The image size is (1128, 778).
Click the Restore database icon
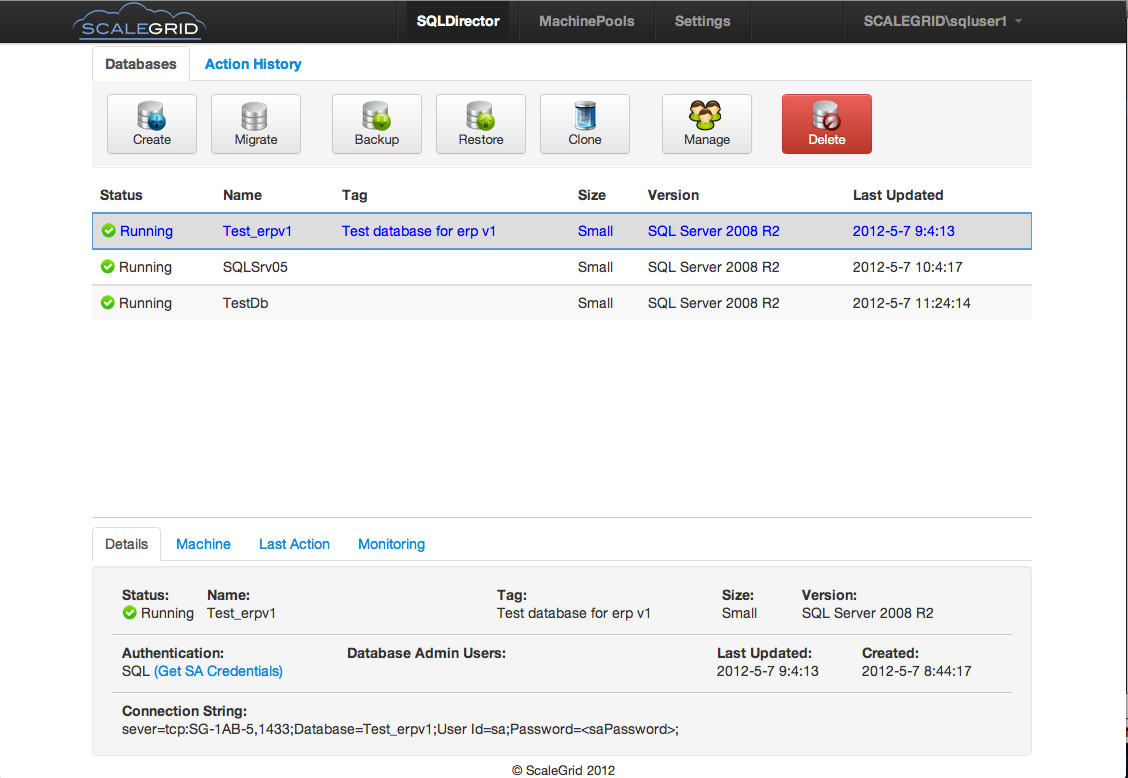point(481,124)
